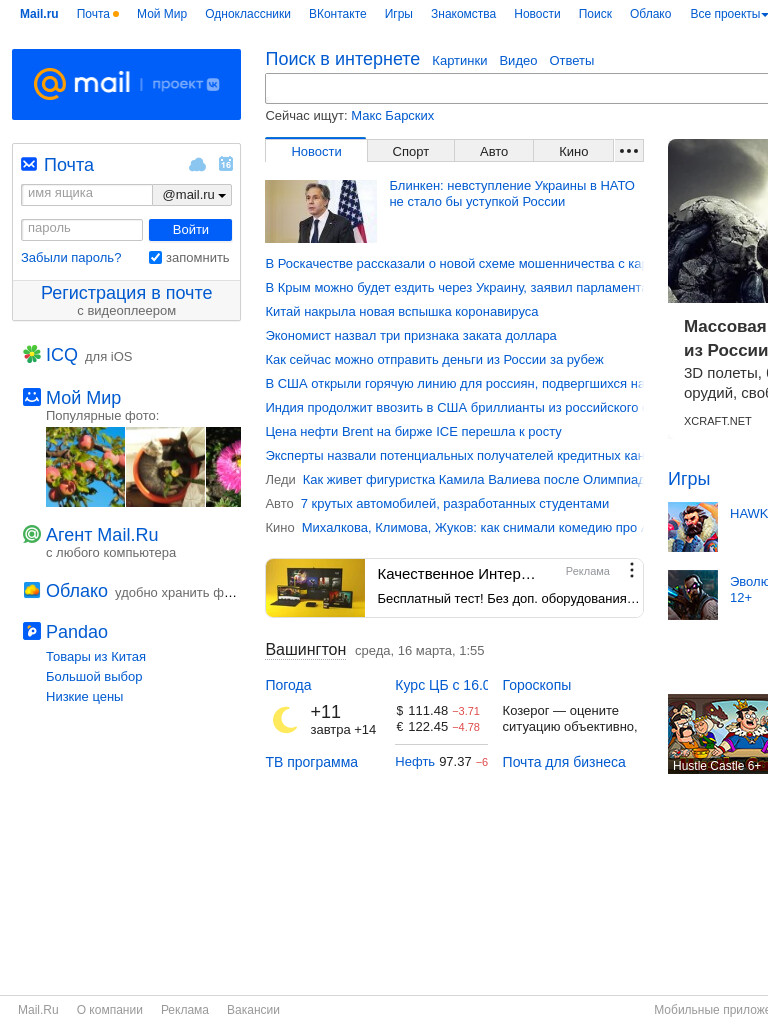Click the Мой Мир smiley icon
768x1024 pixels.
coord(32,396)
